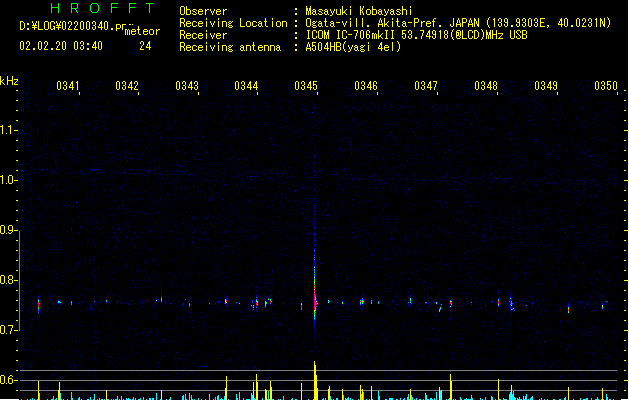Click the Receiving Location label

[x=233, y=23]
